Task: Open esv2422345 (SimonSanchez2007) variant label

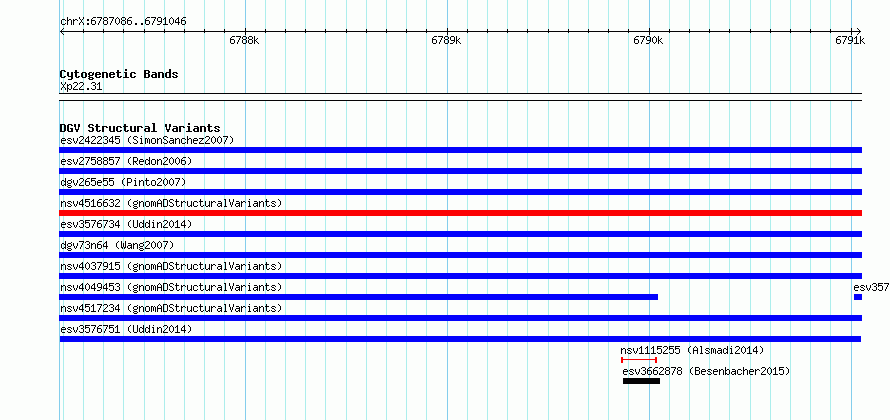Action: [x=147, y=140]
